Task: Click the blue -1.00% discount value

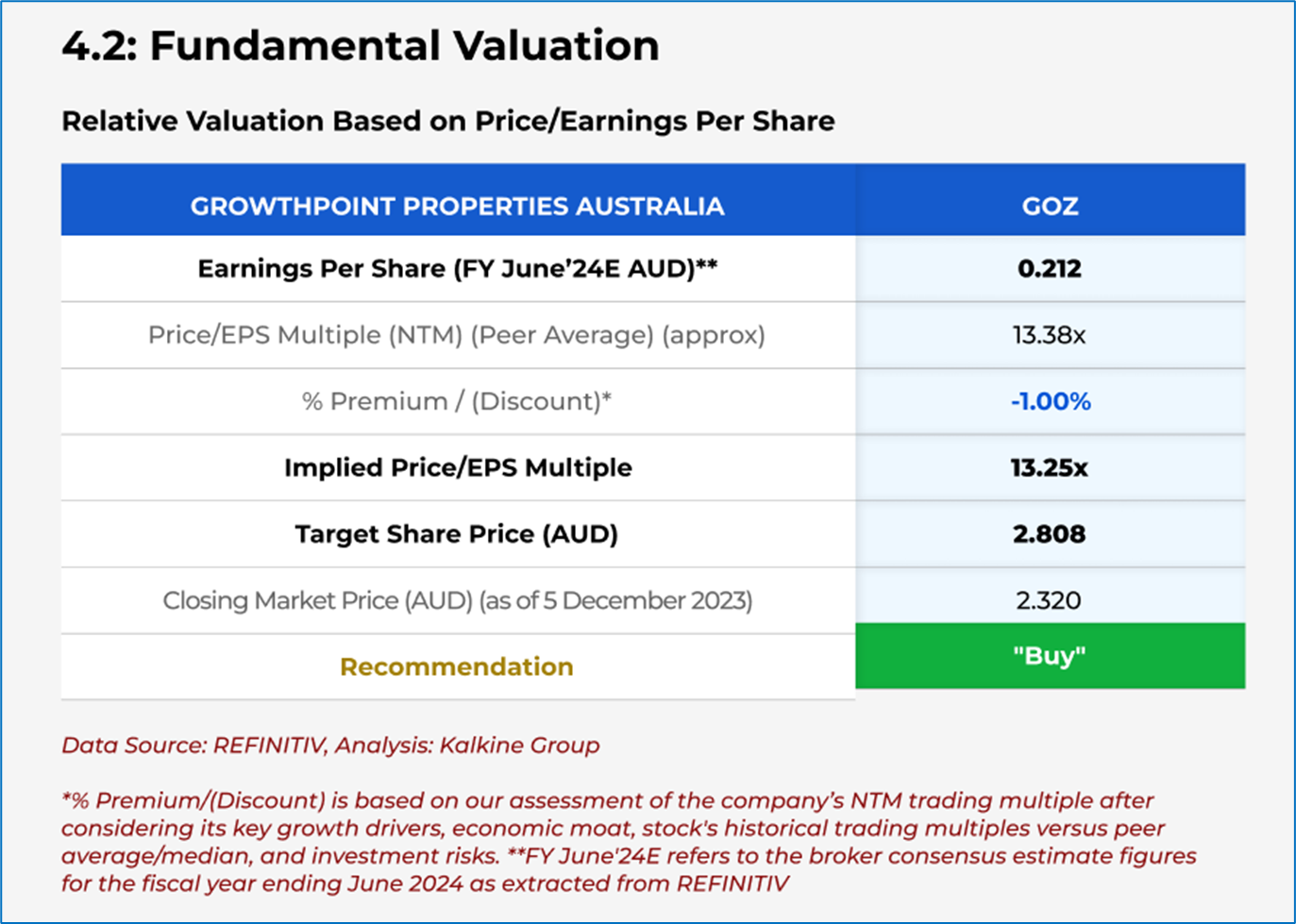Action: [x=1051, y=401]
